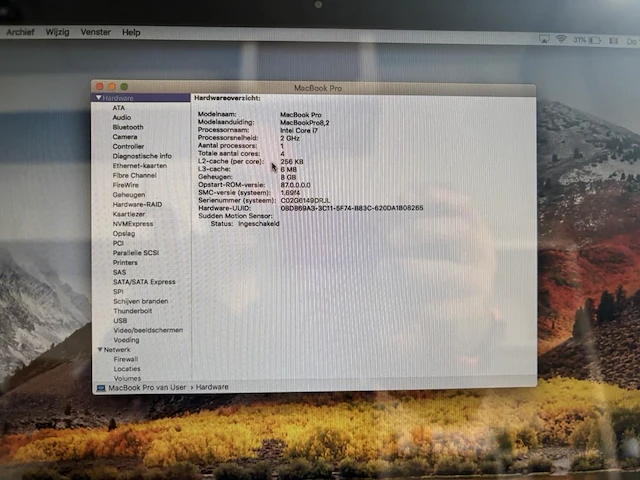Select SAS in the sidebar

120,272
